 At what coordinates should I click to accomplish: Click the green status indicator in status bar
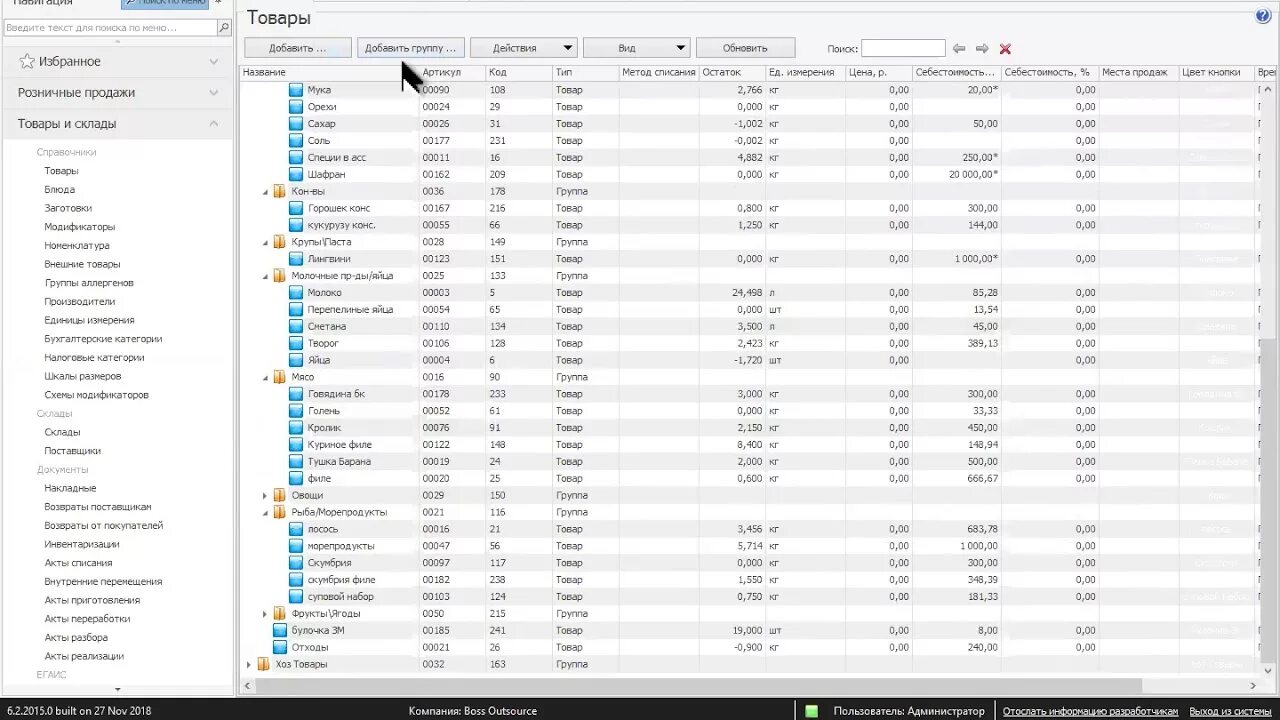click(812, 711)
